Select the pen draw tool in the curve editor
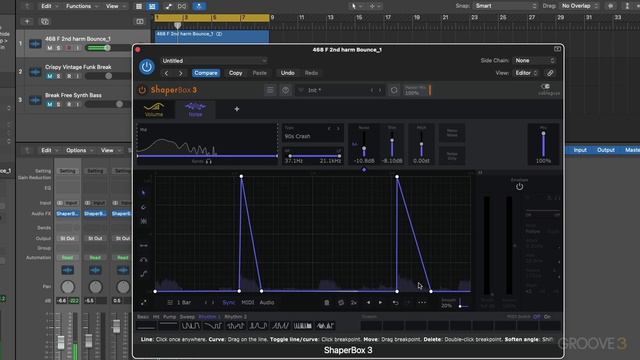The height and width of the screenshot is (360, 640). pyautogui.click(x=143, y=207)
